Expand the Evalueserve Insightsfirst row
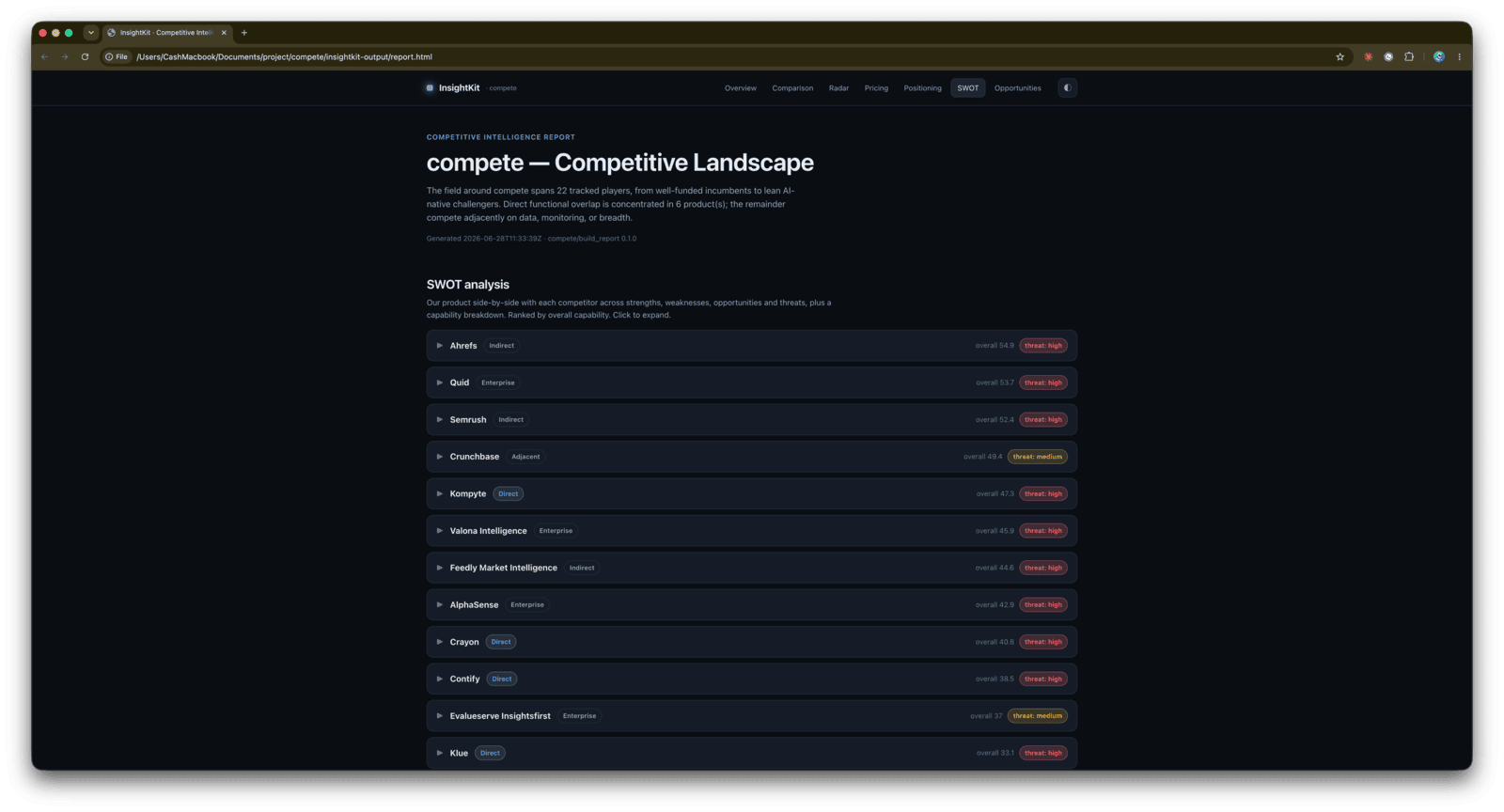This screenshot has height=812, width=1504. (x=751, y=716)
